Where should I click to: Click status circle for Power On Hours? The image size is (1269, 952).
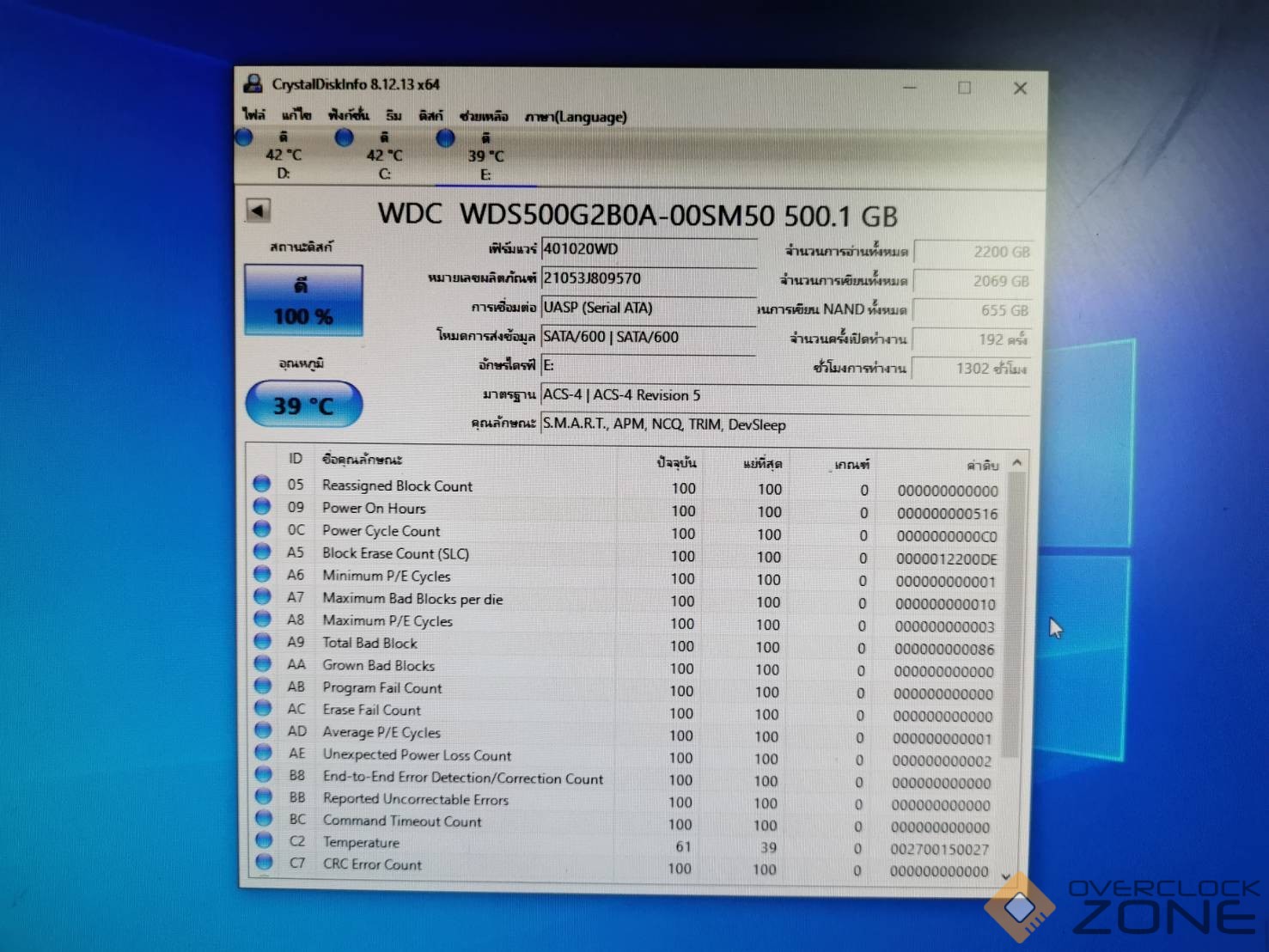tap(262, 507)
